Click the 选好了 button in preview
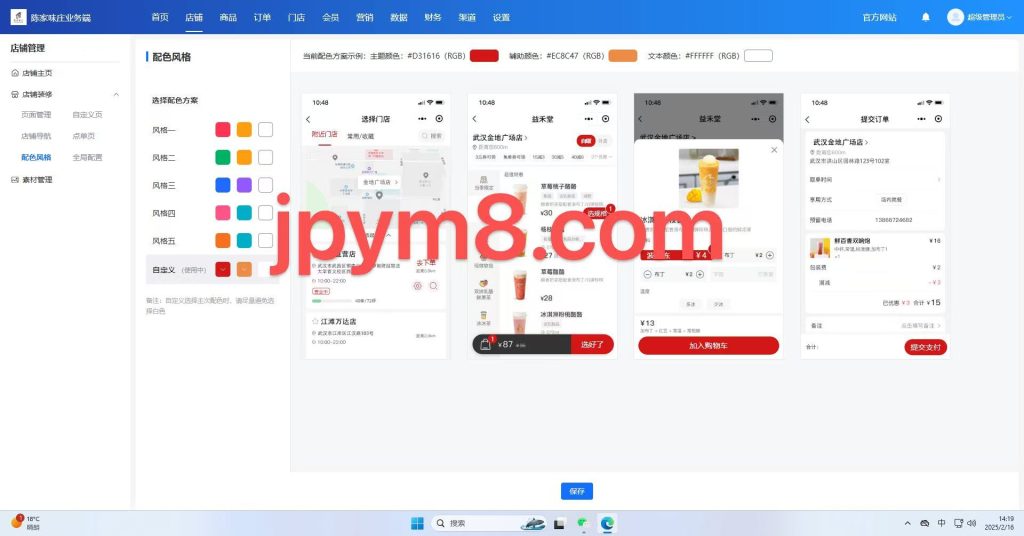This screenshot has width=1024, height=536. click(592, 344)
